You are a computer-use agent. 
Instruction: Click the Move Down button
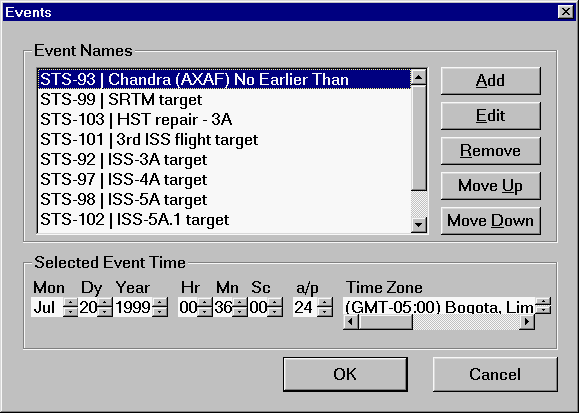pos(491,221)
